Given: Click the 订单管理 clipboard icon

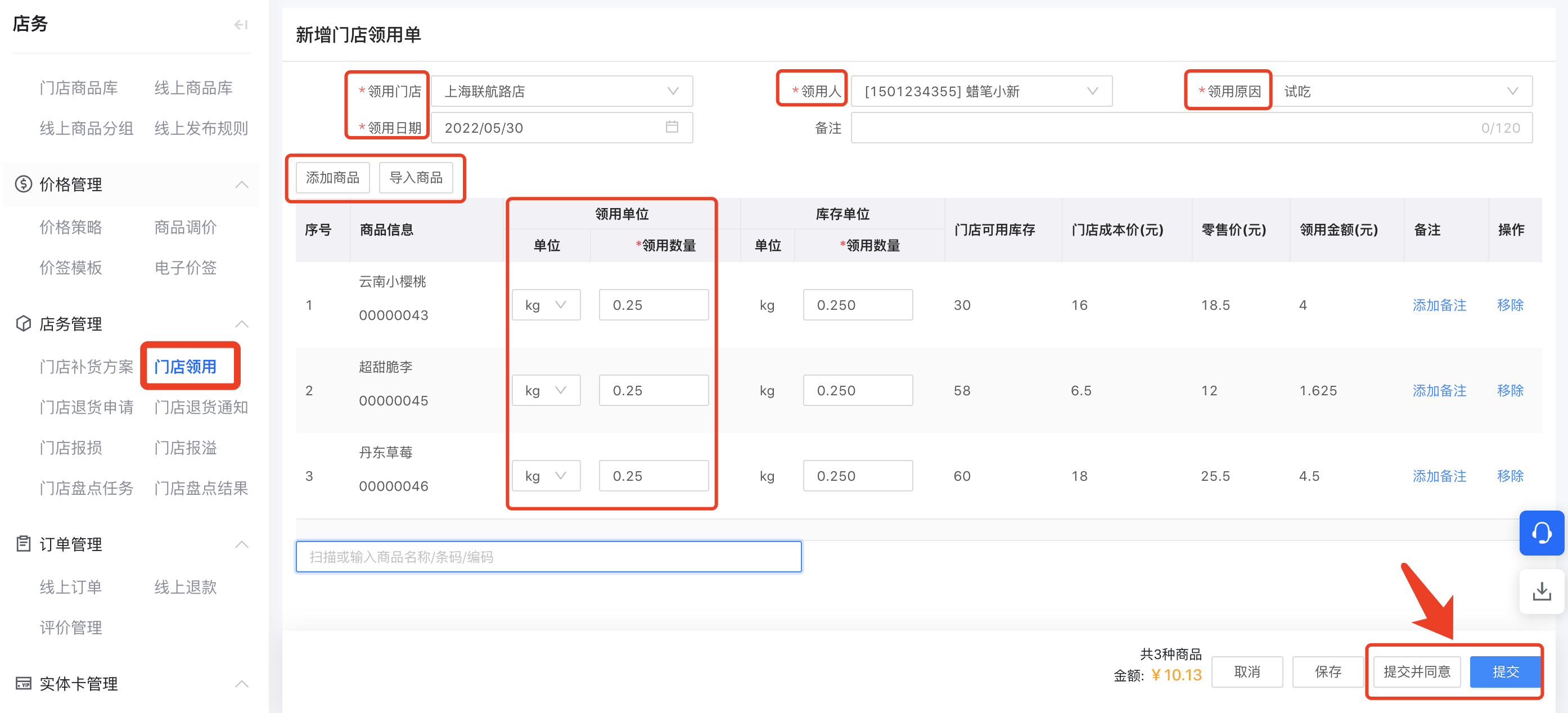Looking at the screenshot, I should (x=24, y=543).
